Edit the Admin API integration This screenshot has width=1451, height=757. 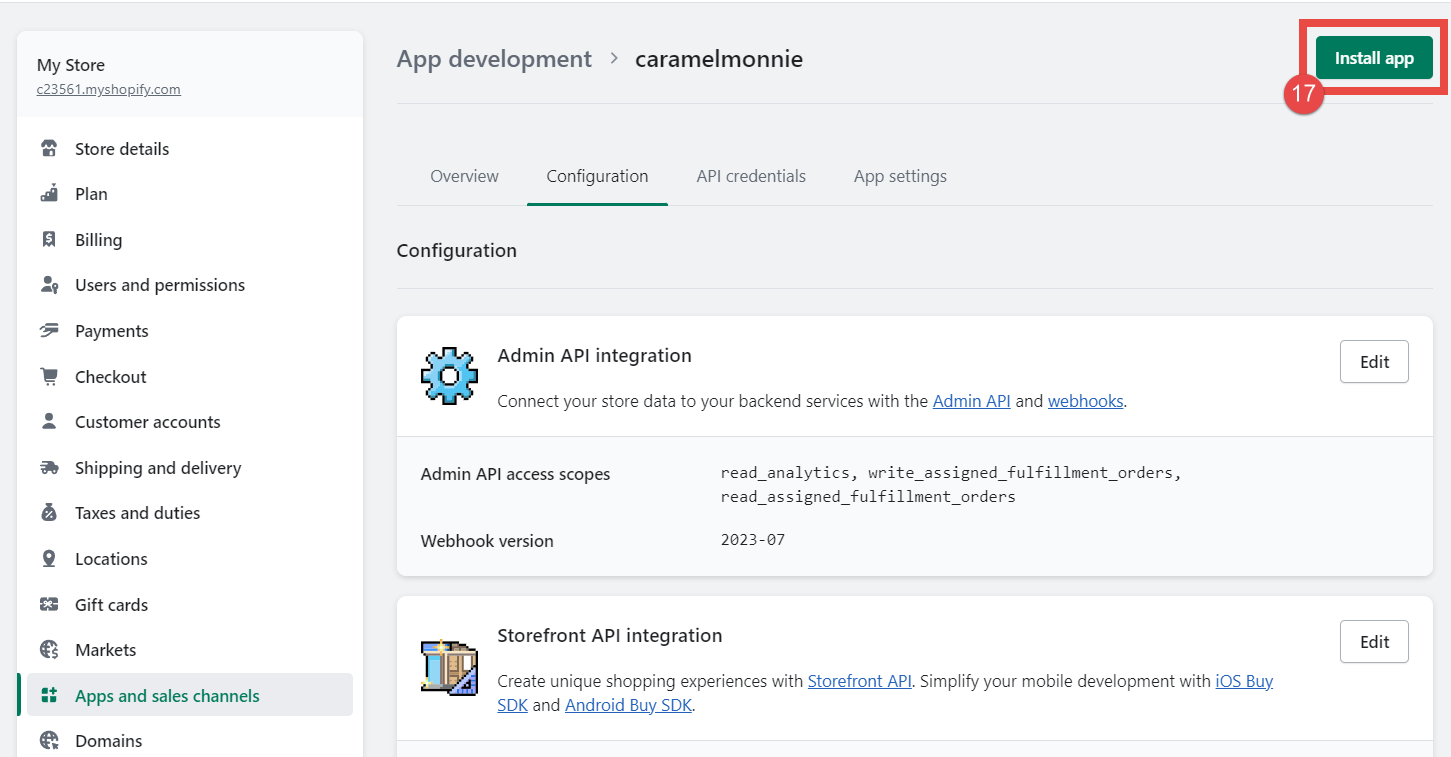[x=1374, y=362]
